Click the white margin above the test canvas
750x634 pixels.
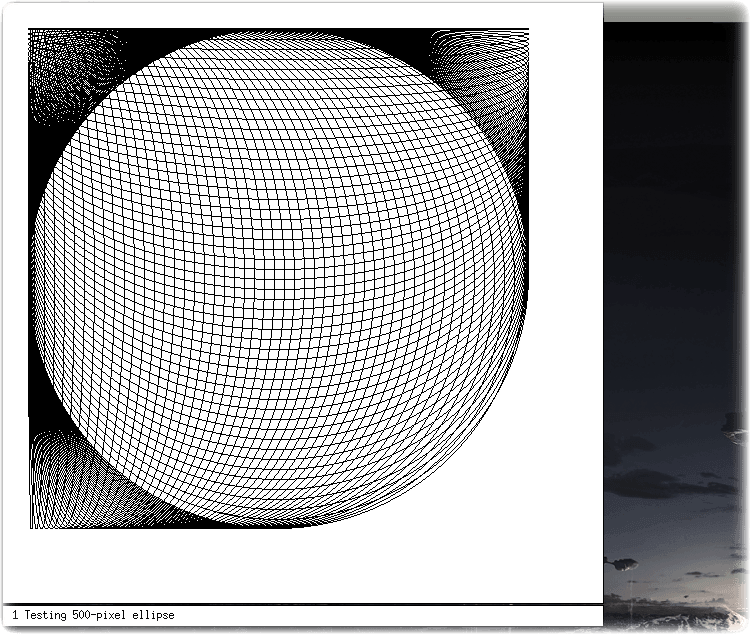point(302,15)
